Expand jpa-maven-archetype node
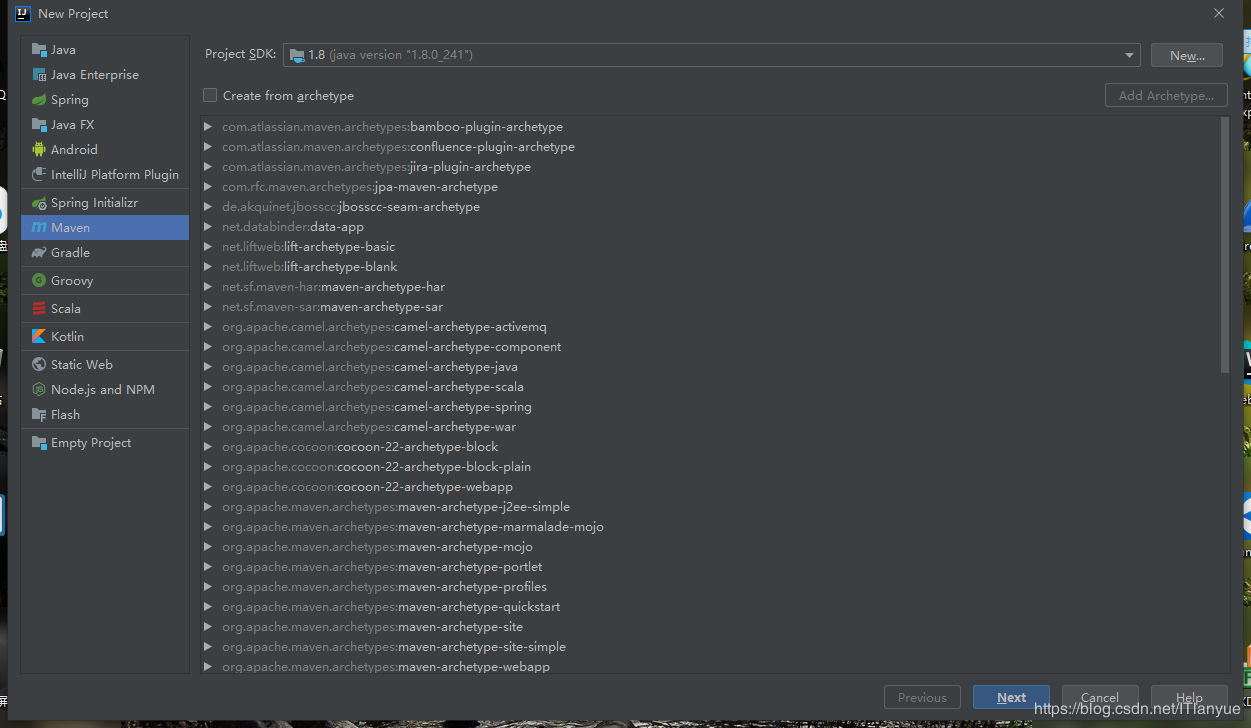Screen dimensions: 1251x728 tap(208, 187)
